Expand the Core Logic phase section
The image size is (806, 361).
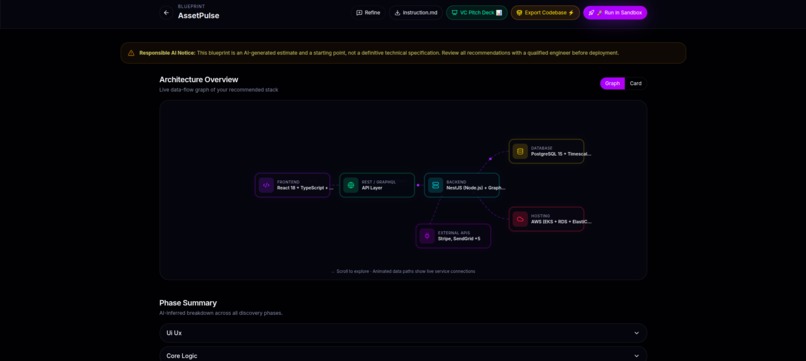pos(403,355)
